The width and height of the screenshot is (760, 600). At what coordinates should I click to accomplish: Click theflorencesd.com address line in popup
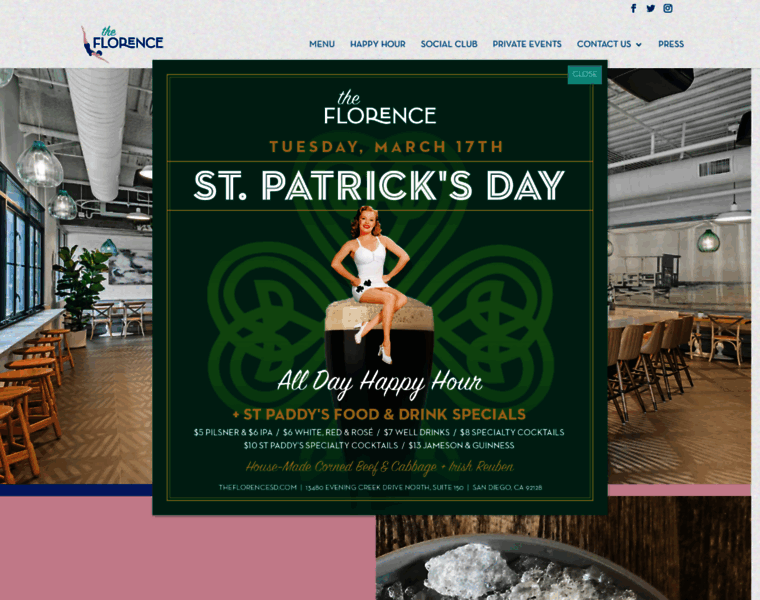click(380, 488)
